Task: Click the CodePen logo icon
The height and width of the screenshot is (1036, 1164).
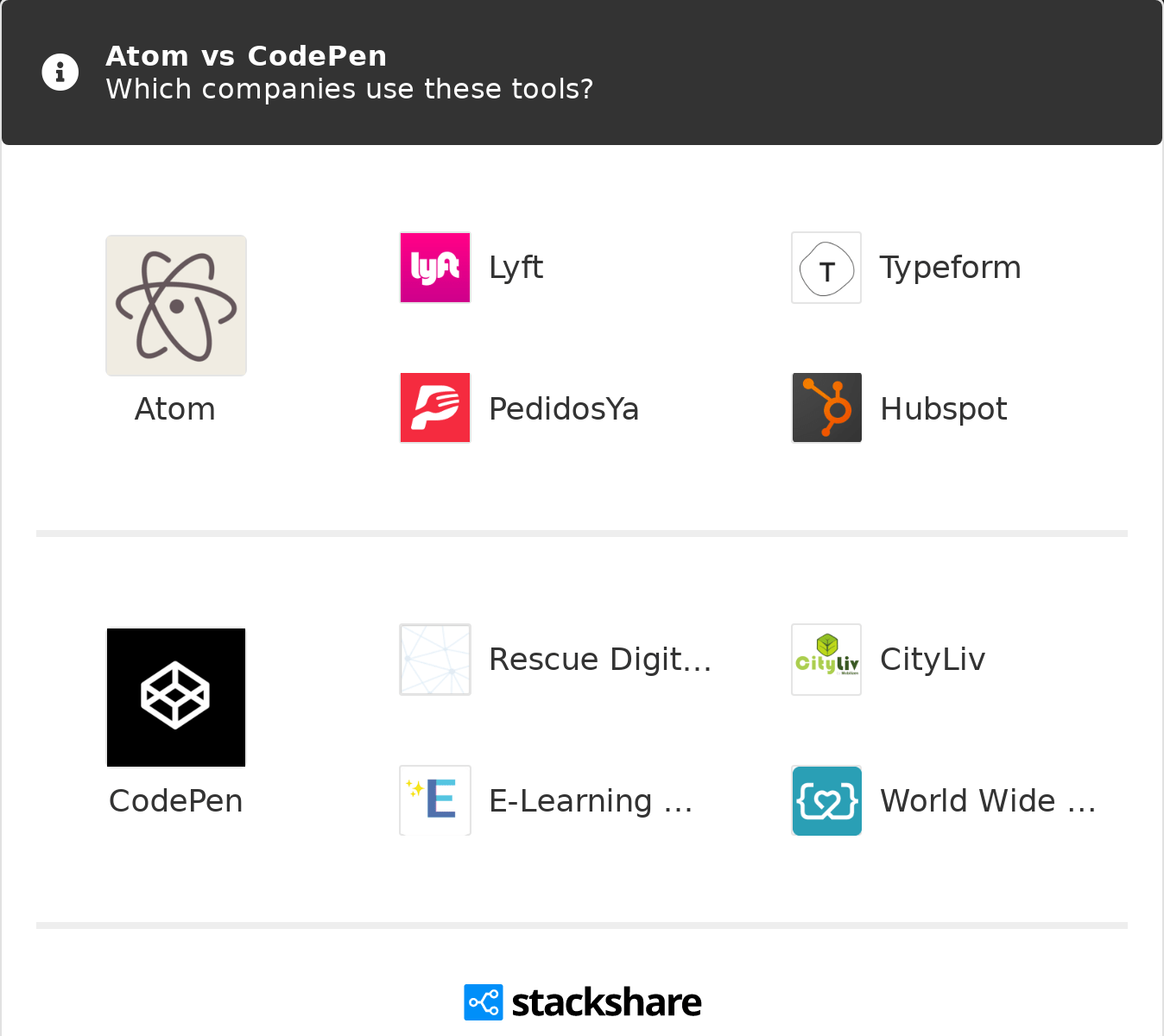Action: tap(176, 698)
